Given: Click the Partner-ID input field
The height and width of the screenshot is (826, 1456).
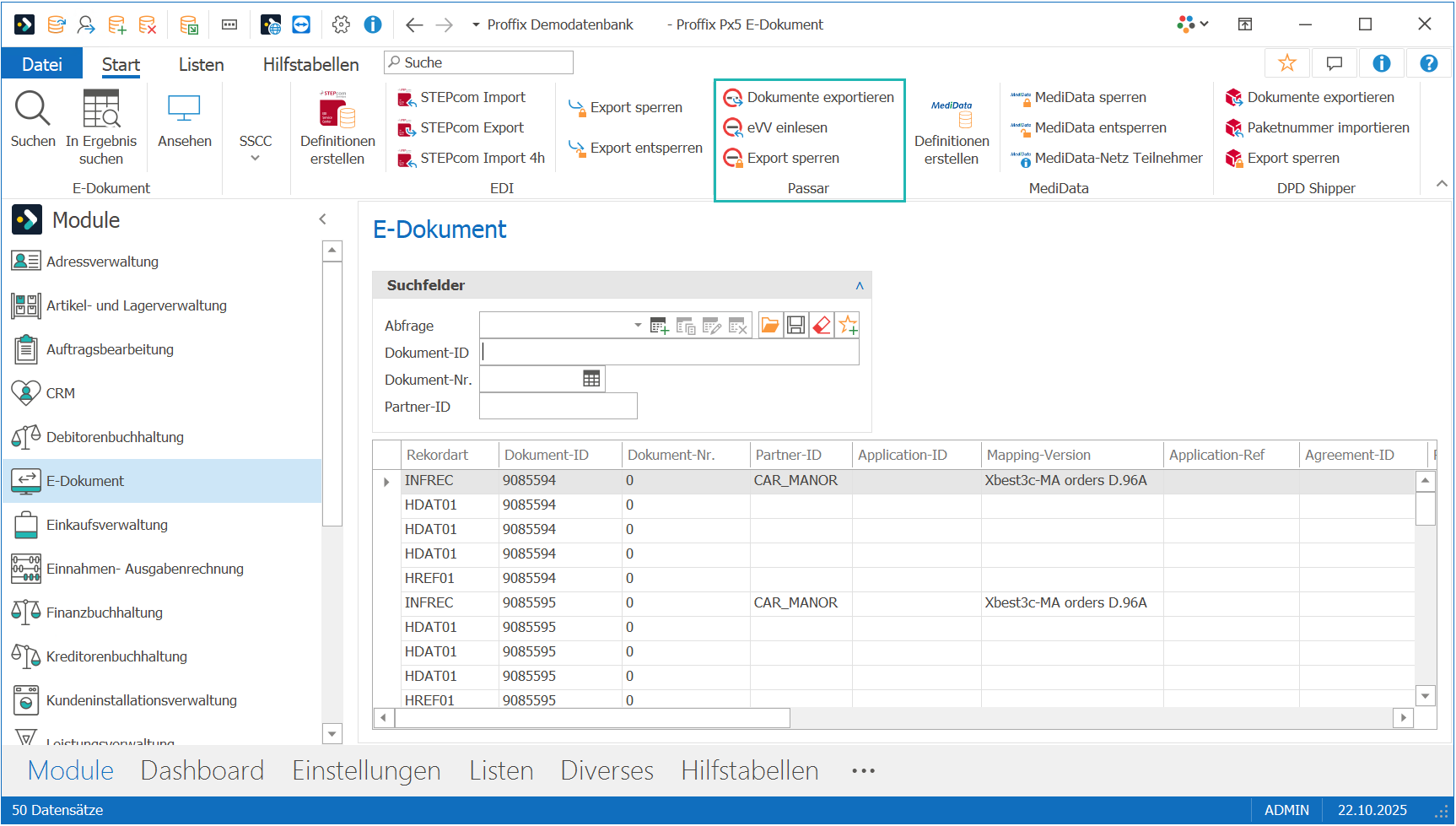Looking at the screenshot, I should pyautogui.click(x=558, y=407).
